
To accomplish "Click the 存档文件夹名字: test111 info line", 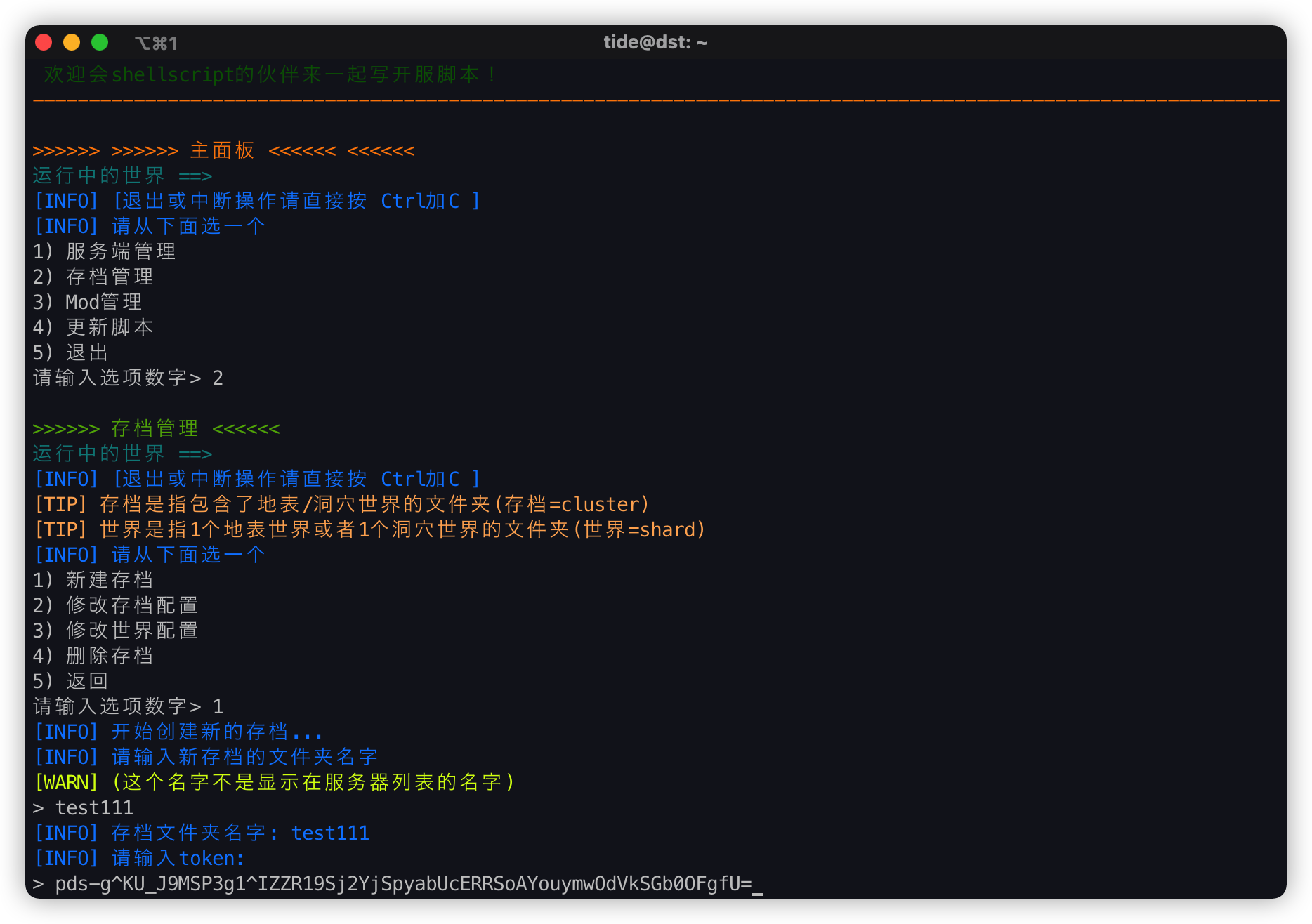I will (x=201, y=833).
